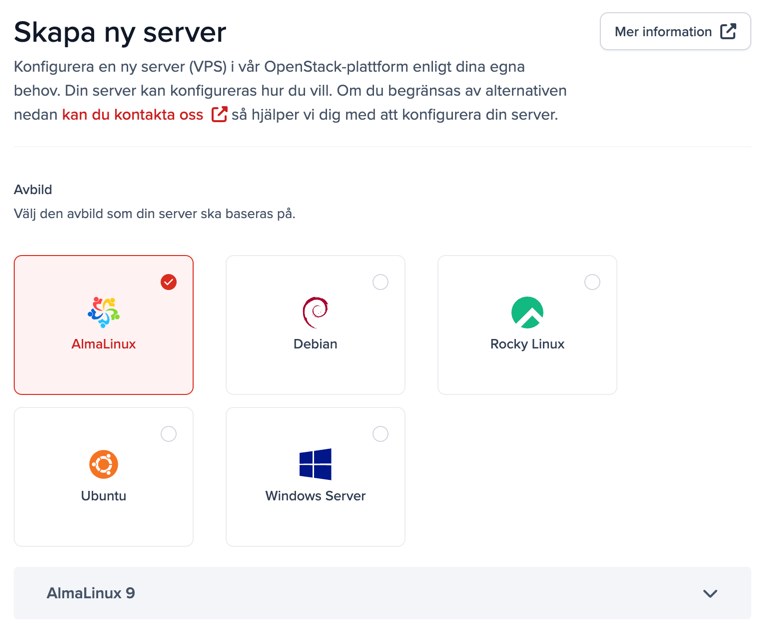Viewport: 763px width, 630px height.
Task: Click the blue Windows logo
Action: pyautogui.click(x=315, y=464)
